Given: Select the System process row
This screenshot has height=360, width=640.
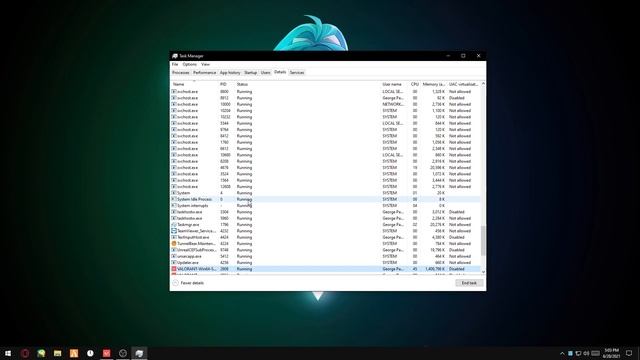Looking at the screenshot, I should pos(326,193).
